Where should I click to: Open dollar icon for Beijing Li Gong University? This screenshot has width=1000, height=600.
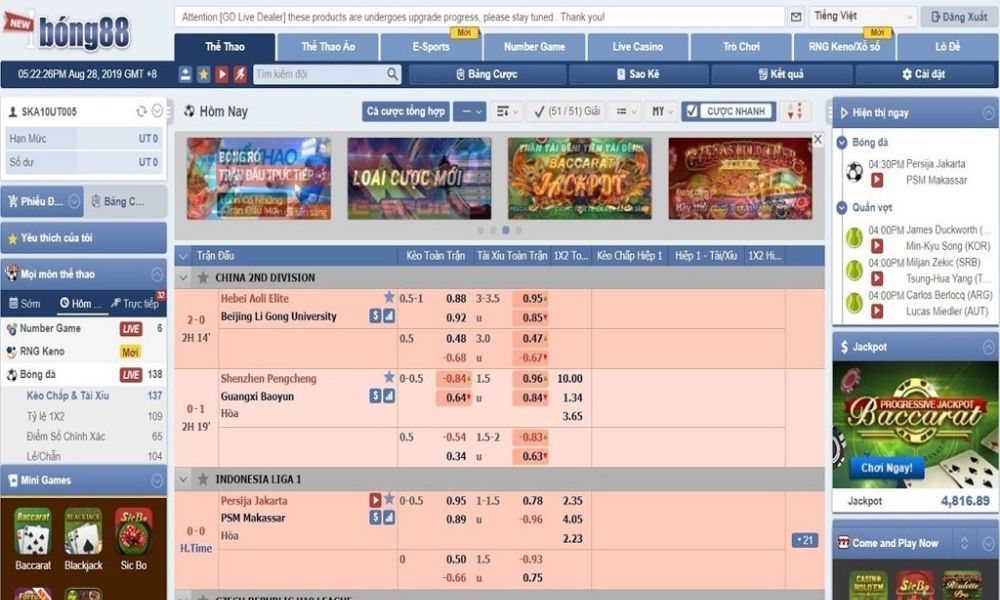point(375,316)
